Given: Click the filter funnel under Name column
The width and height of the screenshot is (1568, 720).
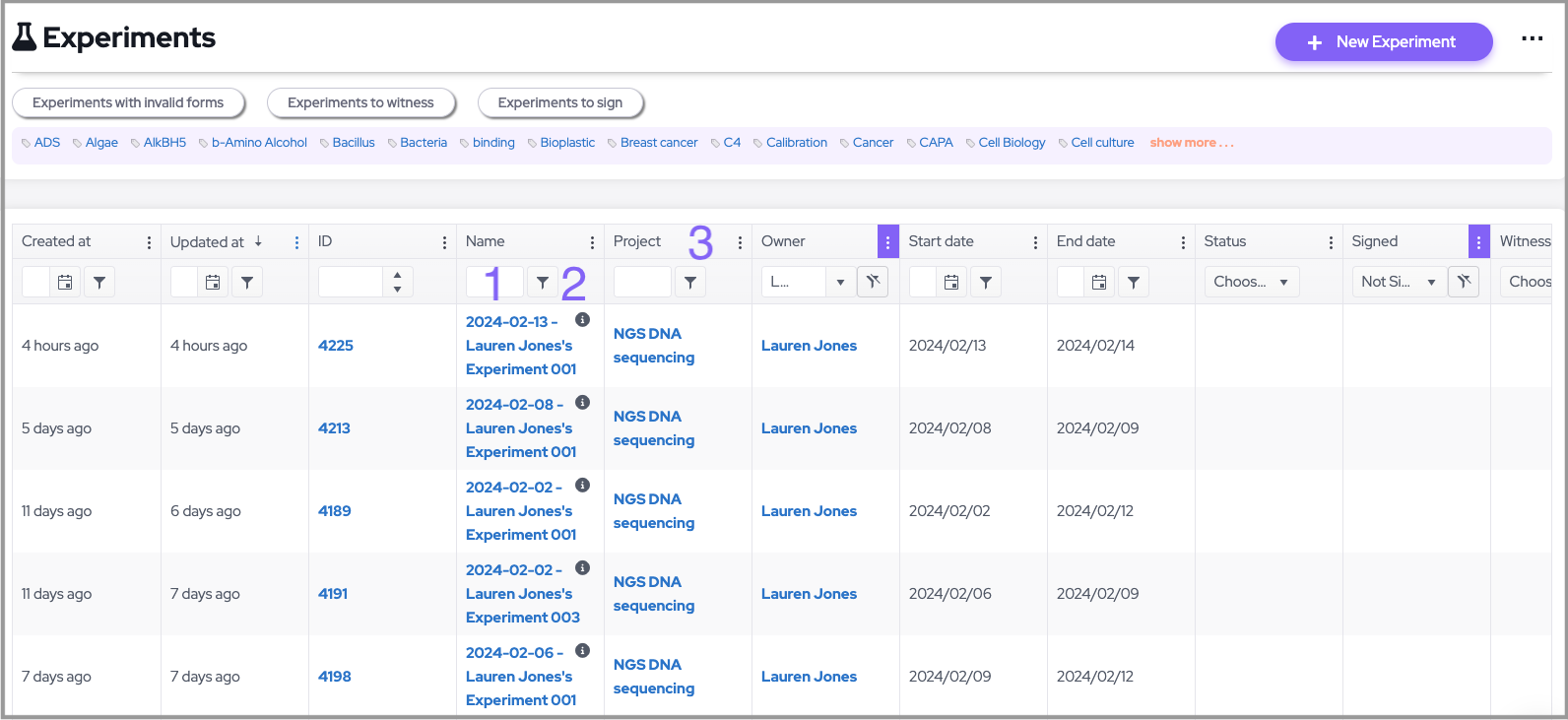Looking at the screenshot, I should pyautogui.click(x=542, y=283).
